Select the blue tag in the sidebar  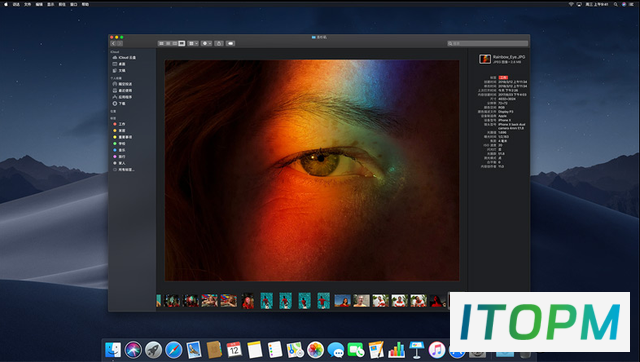pos(119,150)
